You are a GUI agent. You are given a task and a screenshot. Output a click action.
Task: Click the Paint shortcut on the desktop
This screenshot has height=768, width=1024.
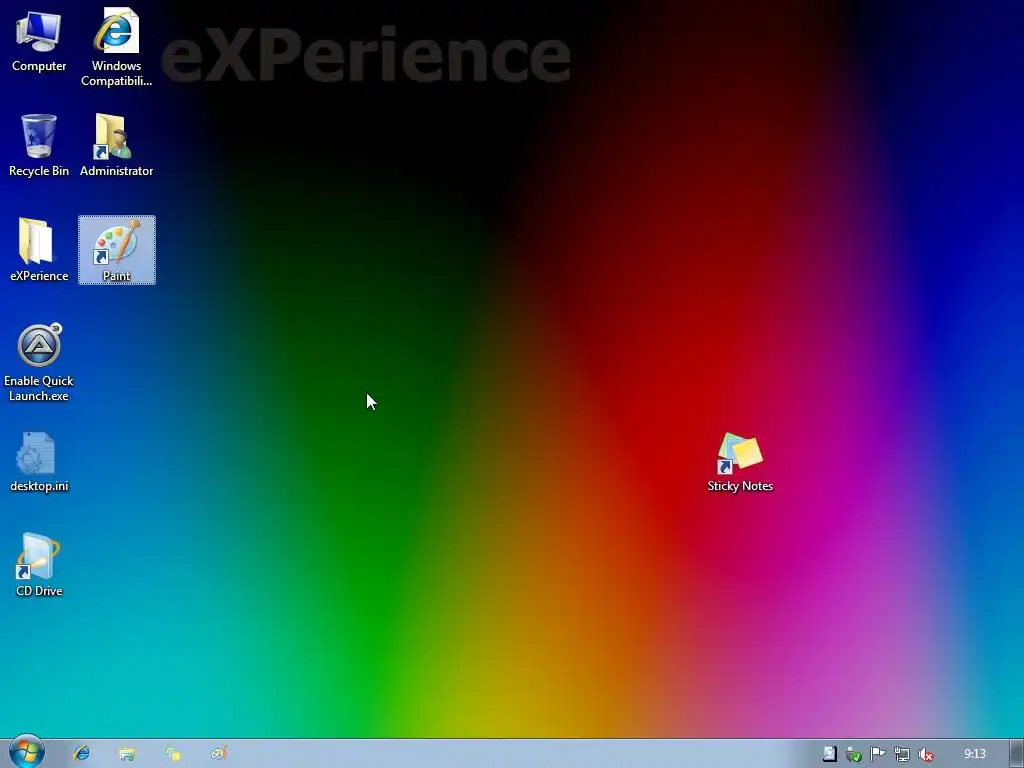click(x=117, y=250)
